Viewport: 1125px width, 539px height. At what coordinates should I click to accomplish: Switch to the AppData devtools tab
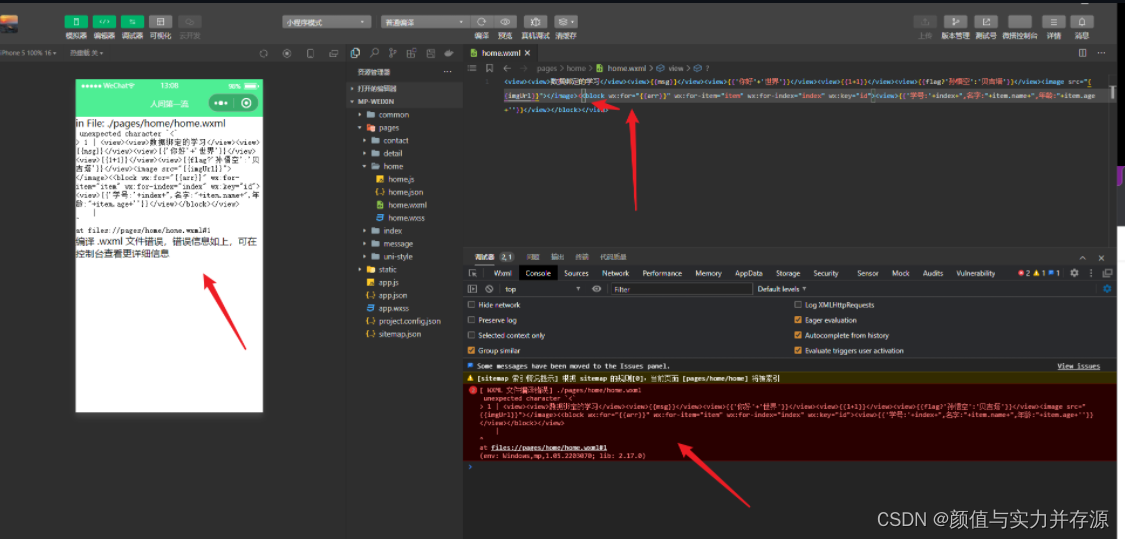[x=748, y=273]
